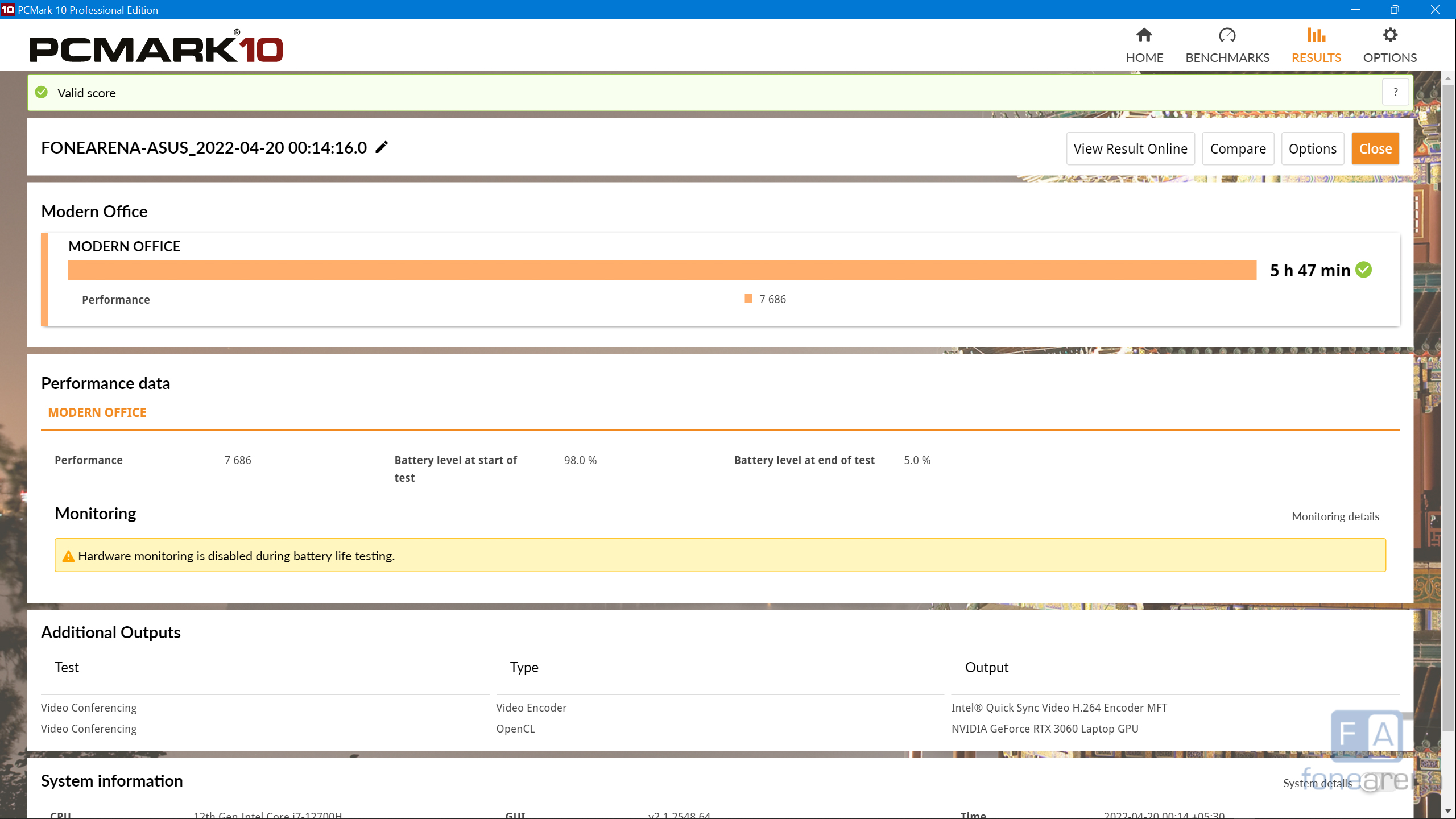Click green checkmark beside 5 h 47 min
This screenshot has height=819, width=1456.
point(1363,270)
